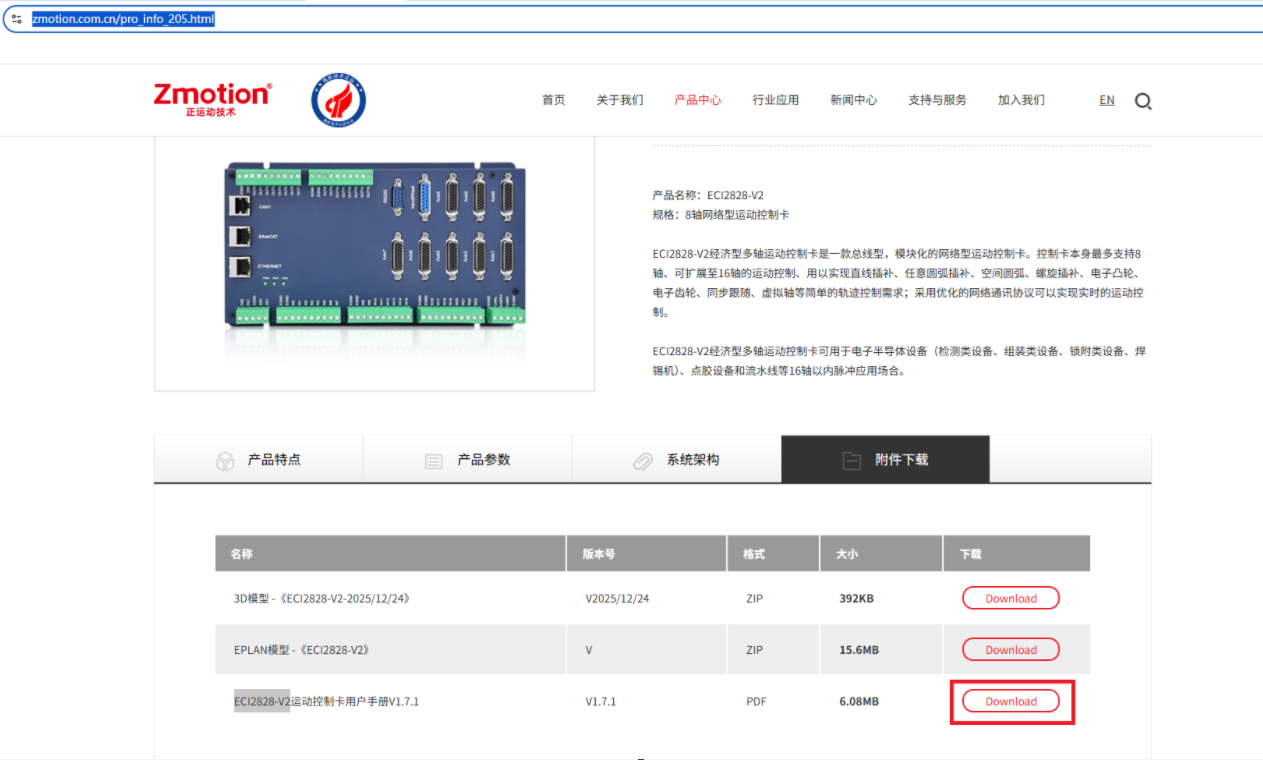Viewport: 1263px width, 760px height.
Task: Click ECI2828-V2运动控制卡用户手册V1.7.1 name
Action: pyautogui.click(x=327, y=701)
